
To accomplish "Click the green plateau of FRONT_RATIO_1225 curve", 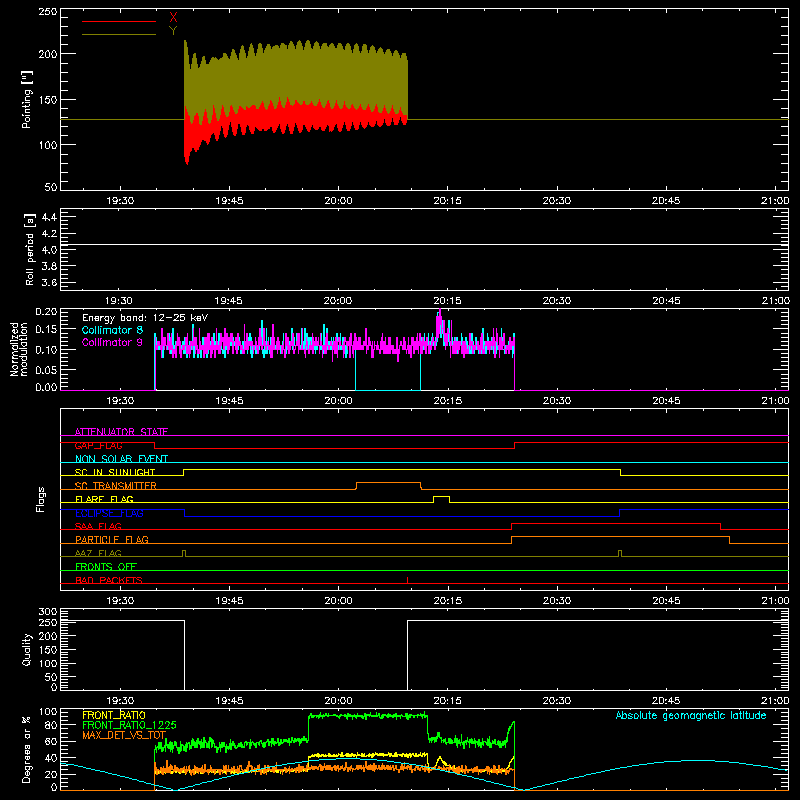I will [x=368, y=716].
